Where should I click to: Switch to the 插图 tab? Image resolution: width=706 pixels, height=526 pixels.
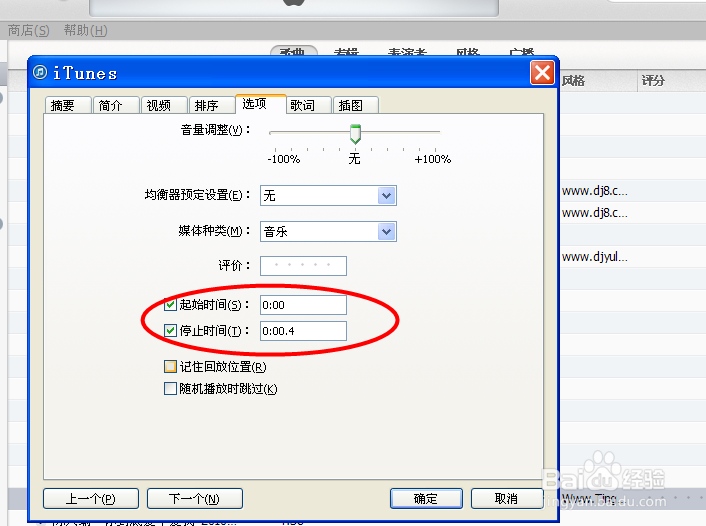coord(356,105)
